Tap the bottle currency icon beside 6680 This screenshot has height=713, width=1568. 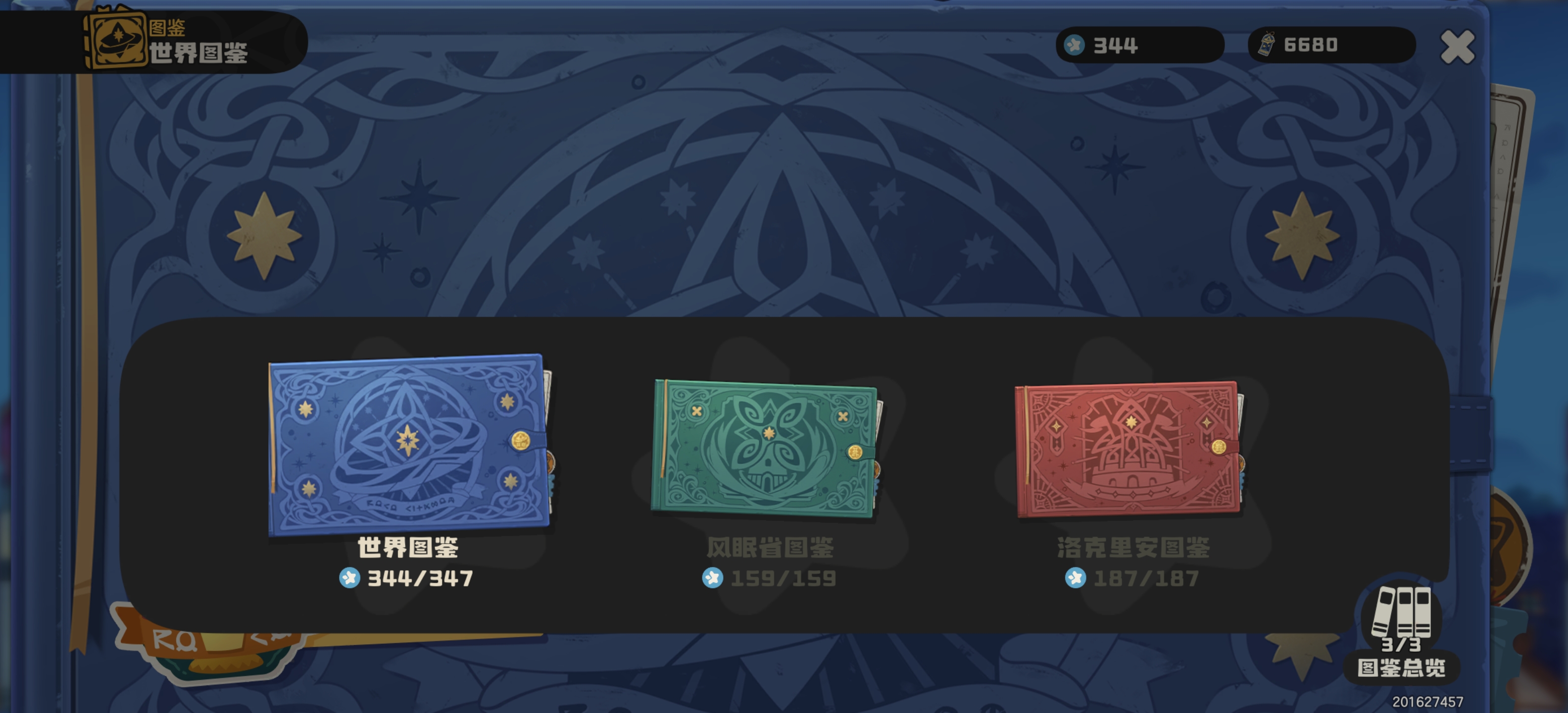click(1266, 45)
